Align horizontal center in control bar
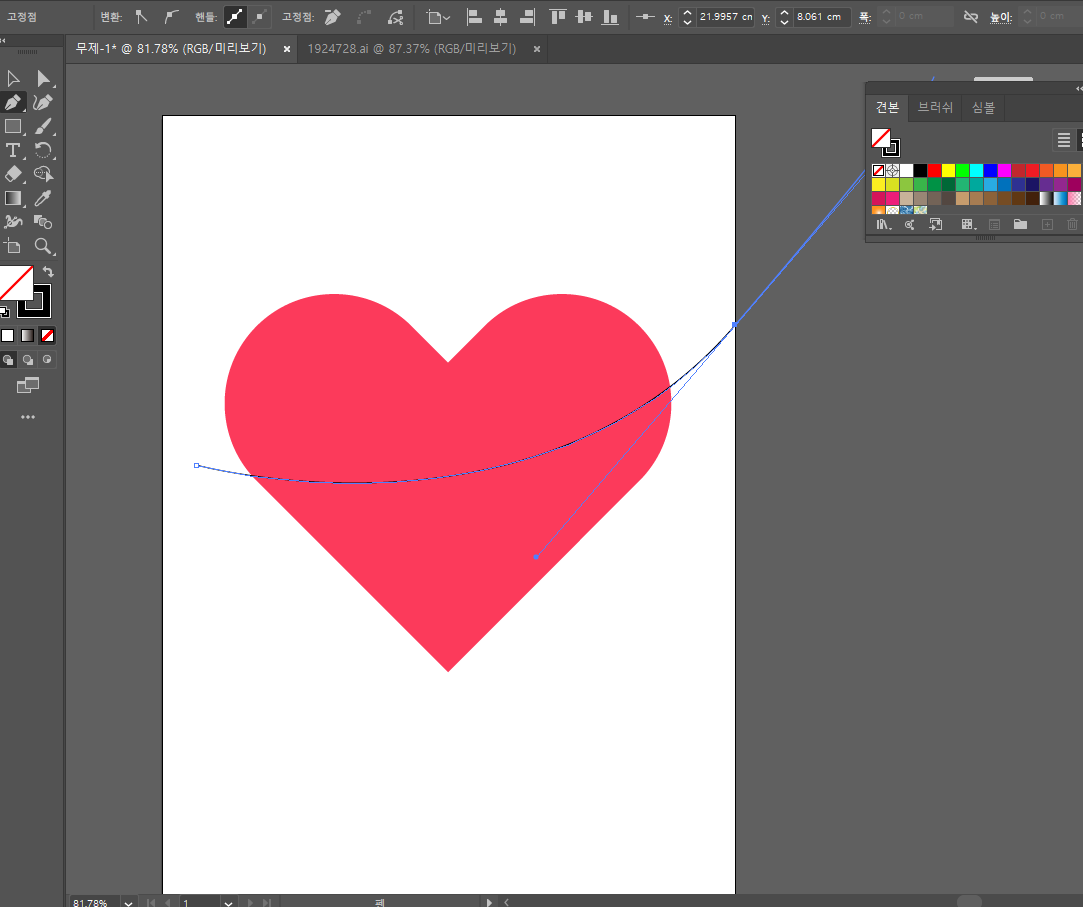 501,17
